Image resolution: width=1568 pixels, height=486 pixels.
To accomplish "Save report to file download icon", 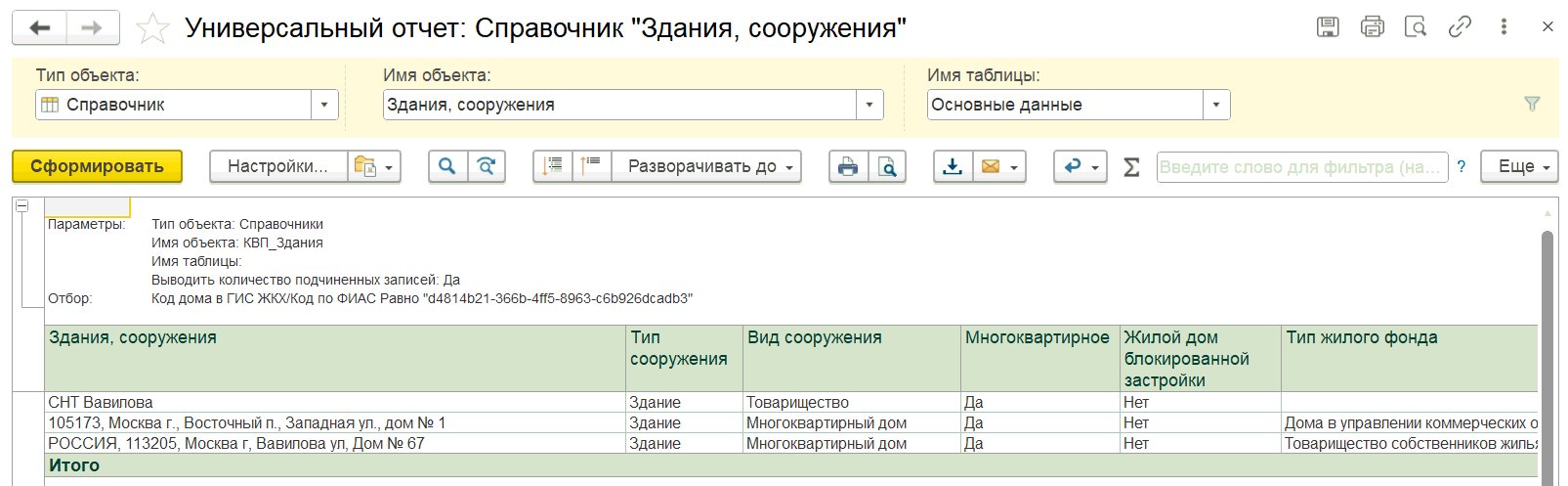I will [953, 166].
